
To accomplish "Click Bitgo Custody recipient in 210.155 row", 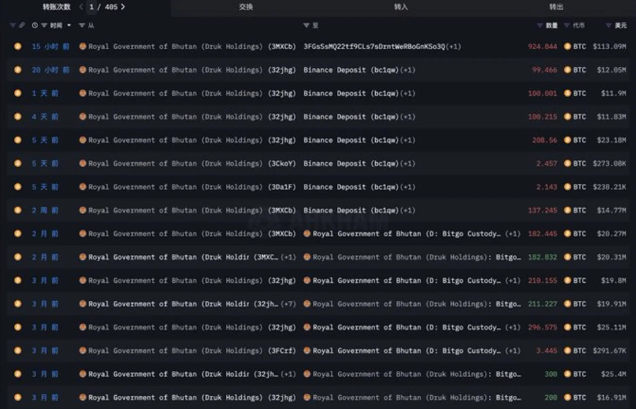I will (x=407, y=280).
